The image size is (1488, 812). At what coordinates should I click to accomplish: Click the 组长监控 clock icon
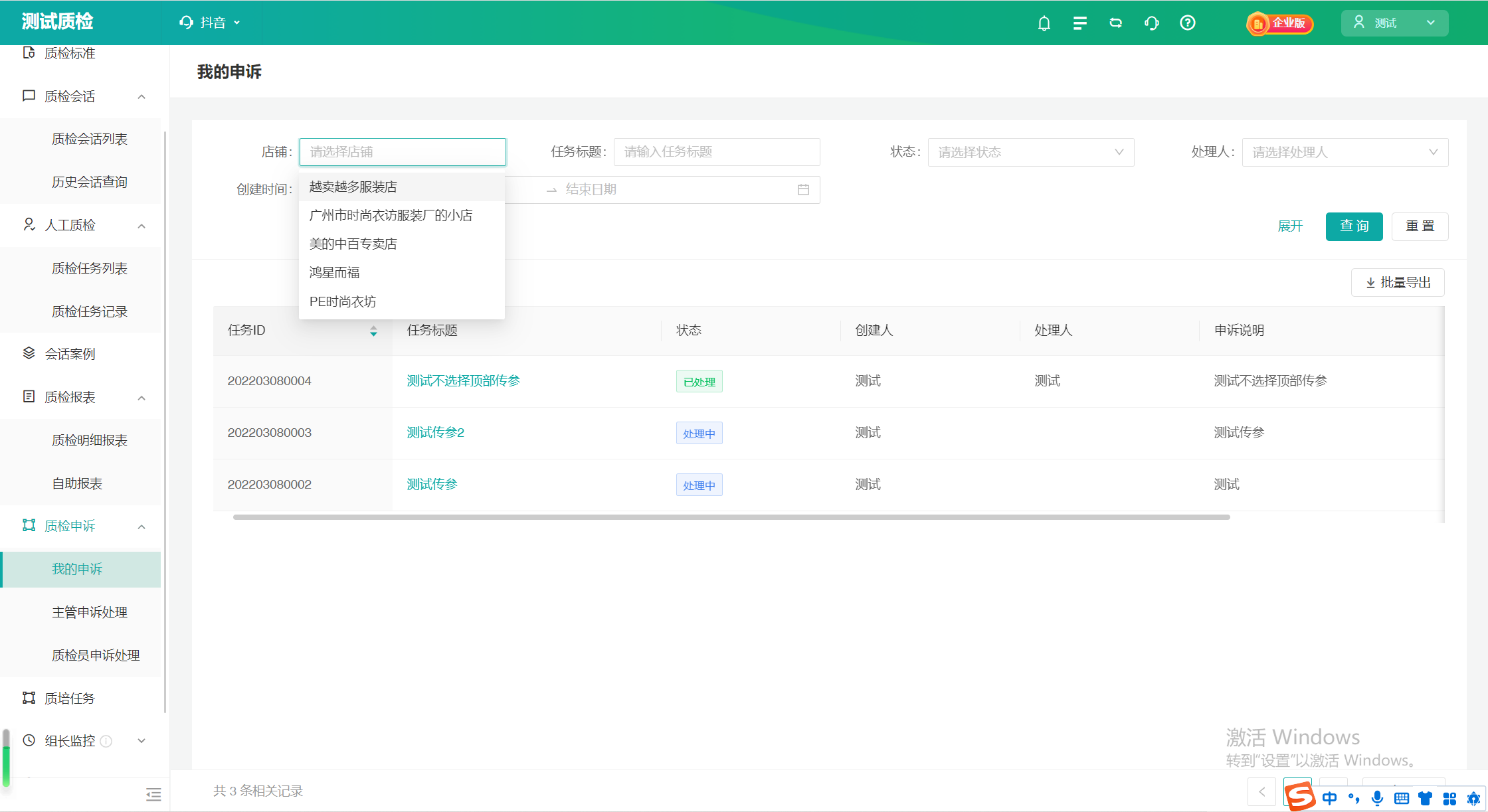[29, 740]
